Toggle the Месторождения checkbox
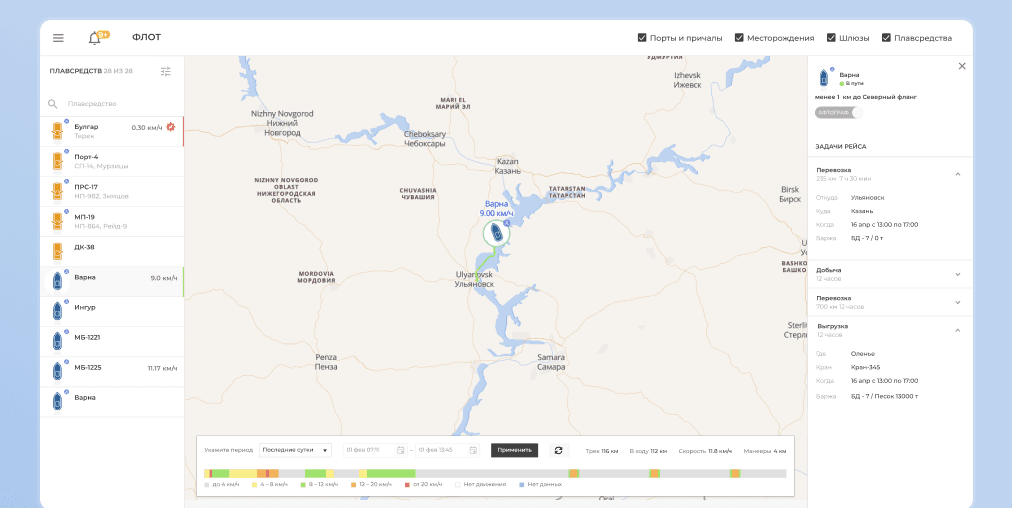Viewport: 1012px width, 508px height. 739,38
